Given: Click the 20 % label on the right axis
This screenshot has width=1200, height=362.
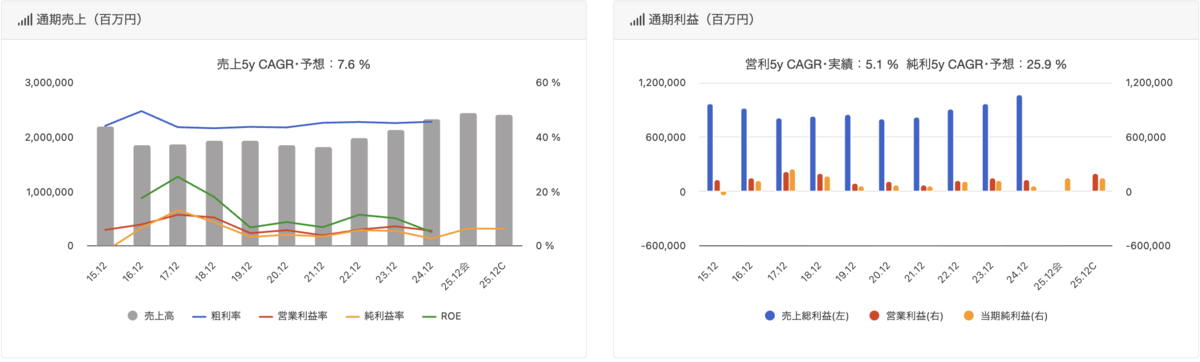Looking at the screenshot, I should pos(548,192).
